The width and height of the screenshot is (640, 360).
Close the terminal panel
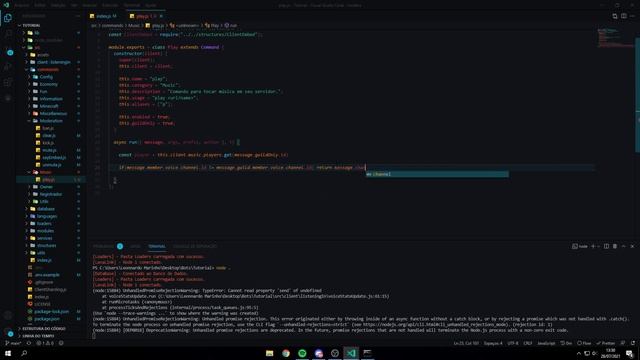pos(632,246)
